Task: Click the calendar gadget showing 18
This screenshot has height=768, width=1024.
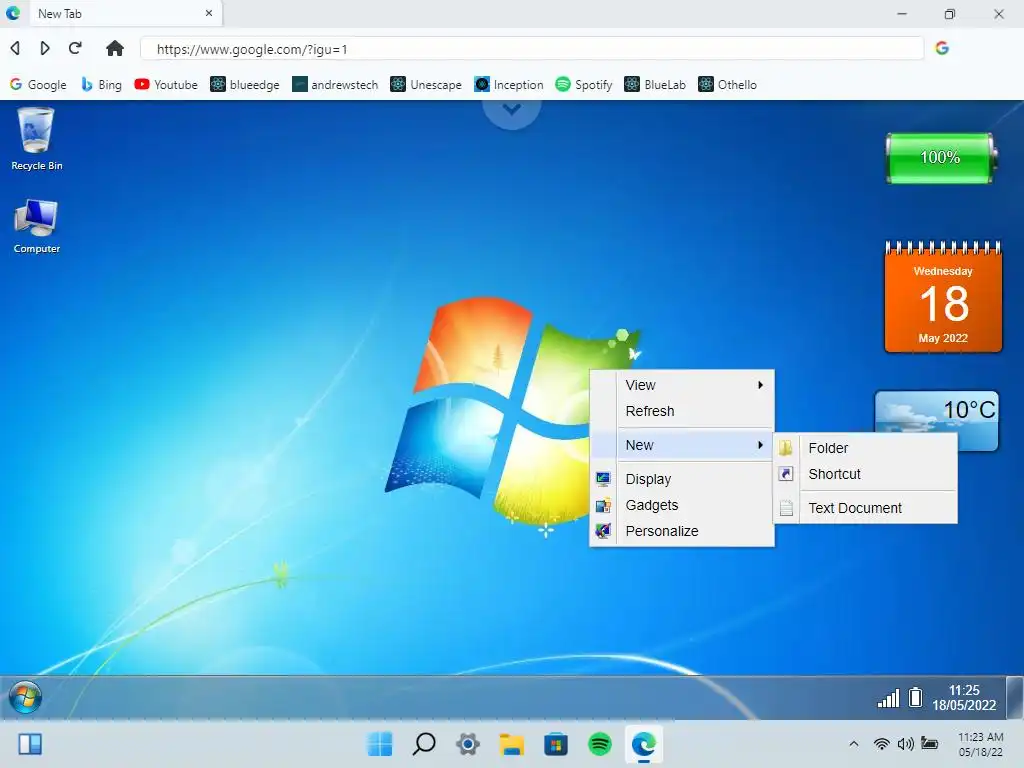Action: (943, 297)
